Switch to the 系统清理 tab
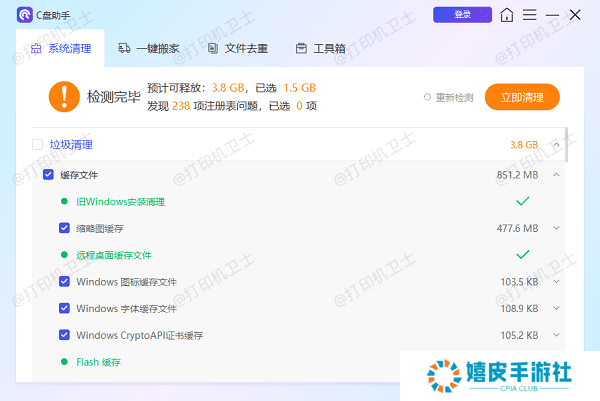Viewport: 600px width, 401px height. [60, 49]
